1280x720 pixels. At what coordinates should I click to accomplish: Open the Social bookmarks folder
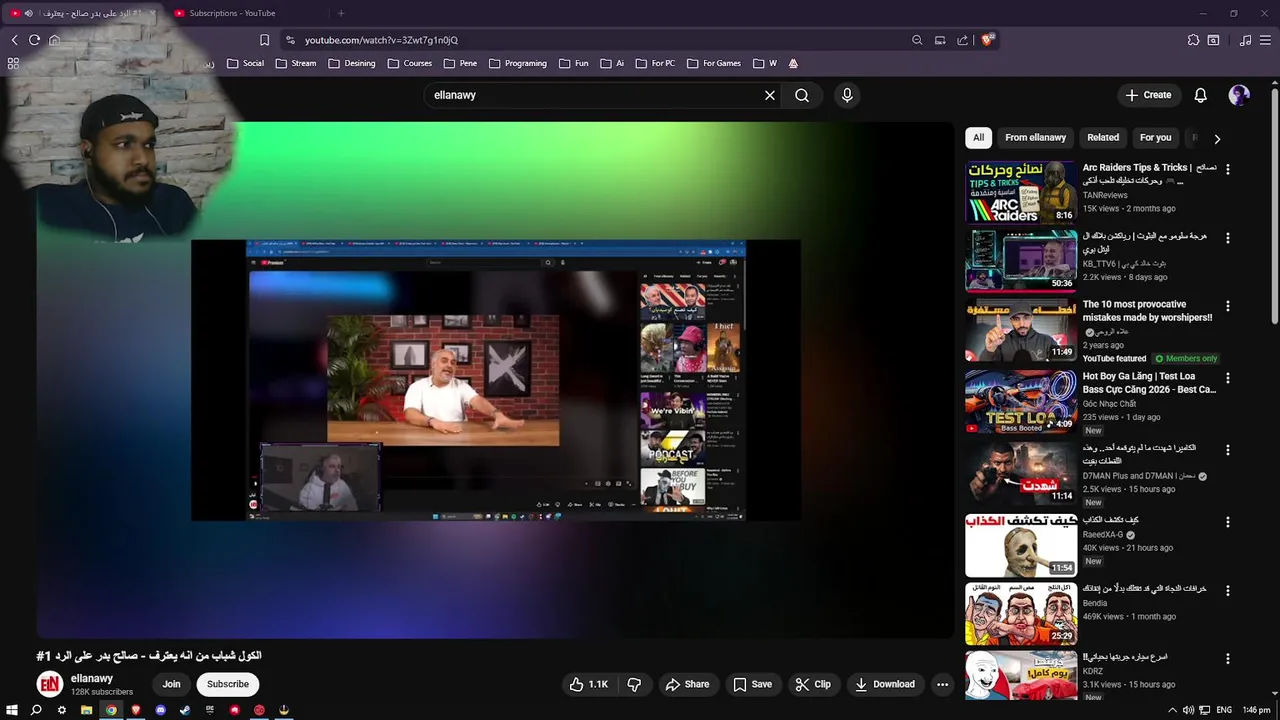[246, 63]
